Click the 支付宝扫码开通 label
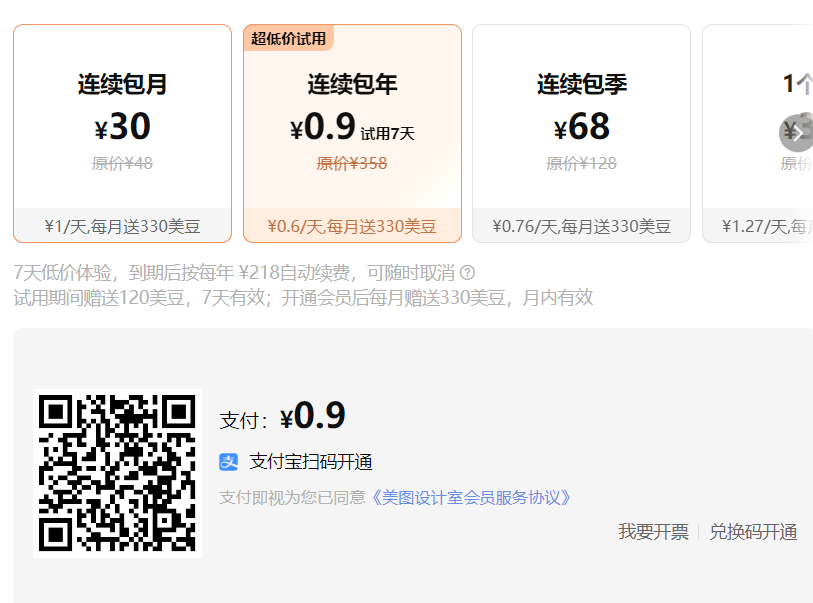 [311, 462]
